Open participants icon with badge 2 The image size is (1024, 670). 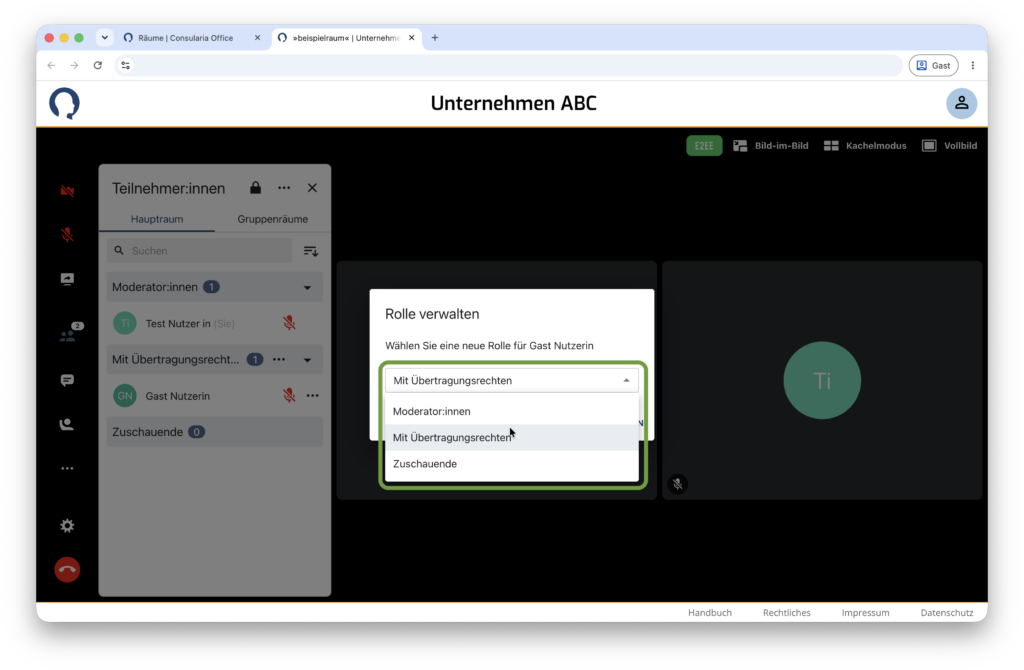[70, 333]
